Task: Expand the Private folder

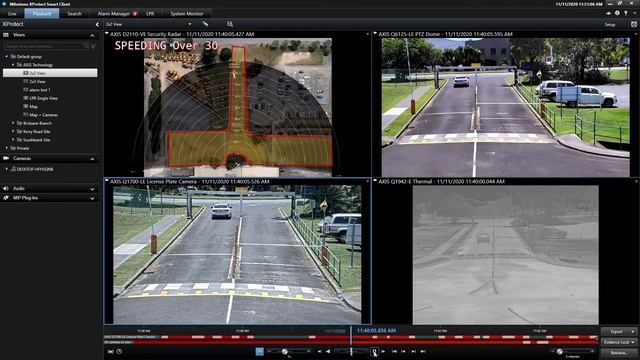Action: pyautogui.click(x=7, y=148)
